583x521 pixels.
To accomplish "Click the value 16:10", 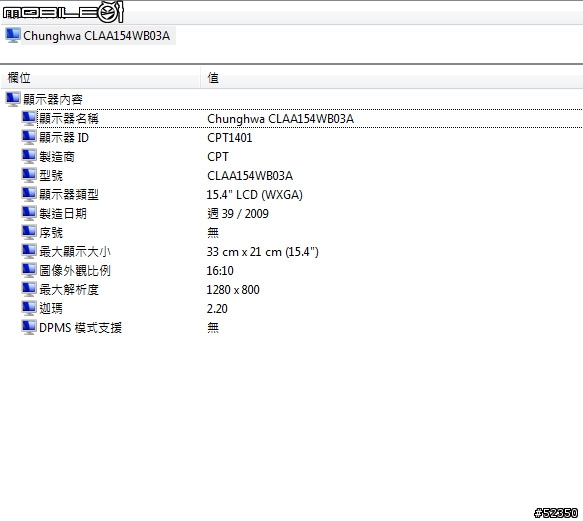I will coord(220,270).
